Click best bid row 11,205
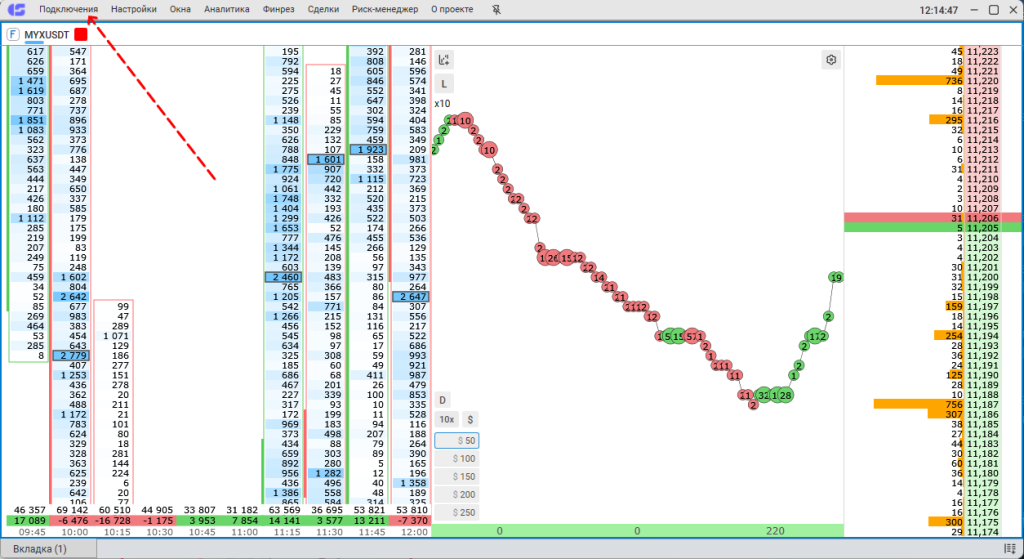This screenshot has height=559, width=1024. [934, 228]
